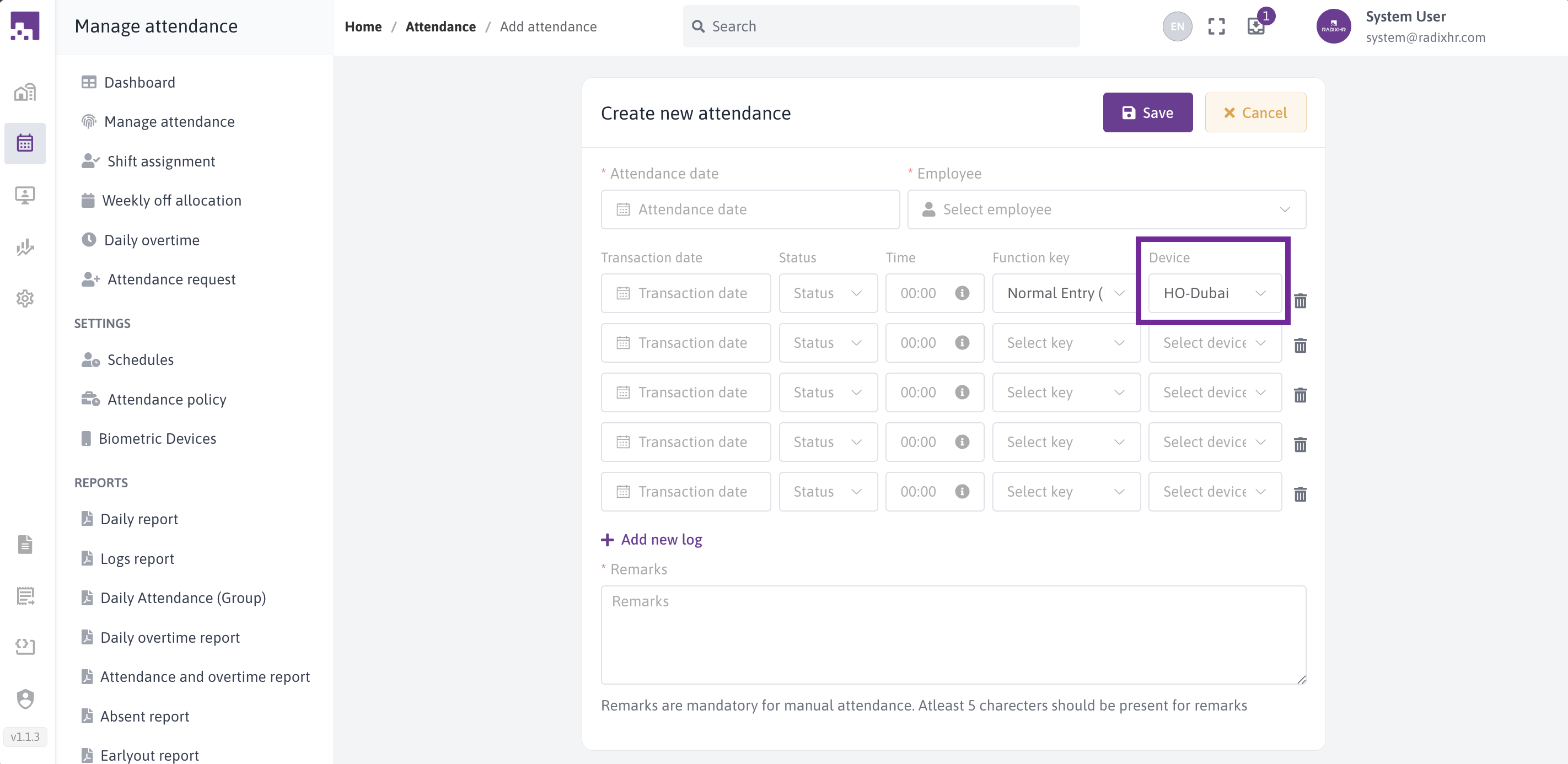Open the HO-Dubai device dropdown
This screenshot has width=1568, height=764.
pyautogui.click(x=1215, y=293)
